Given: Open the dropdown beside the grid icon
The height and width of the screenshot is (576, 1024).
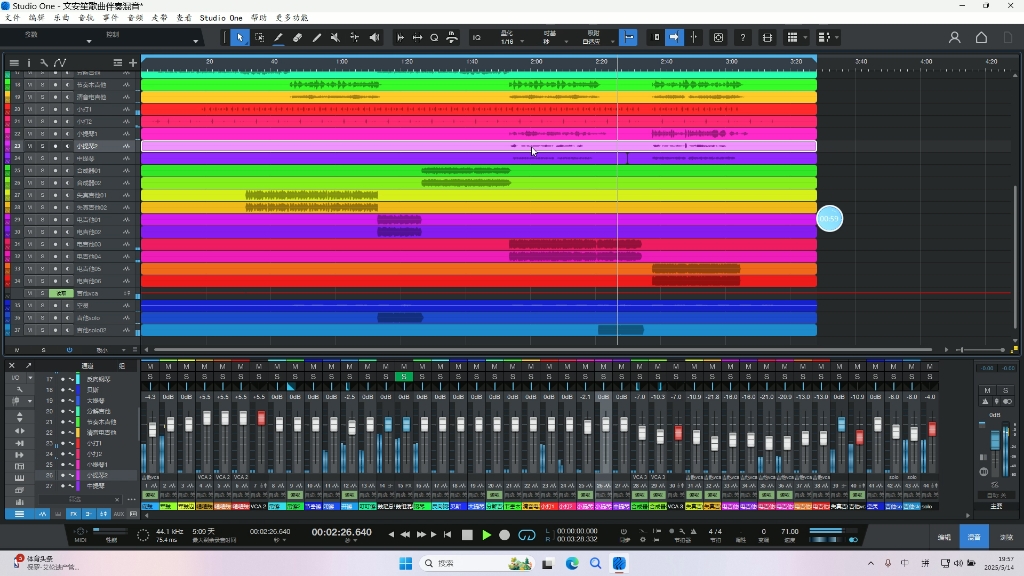Looking at the screenshot, I should (805, 38).
